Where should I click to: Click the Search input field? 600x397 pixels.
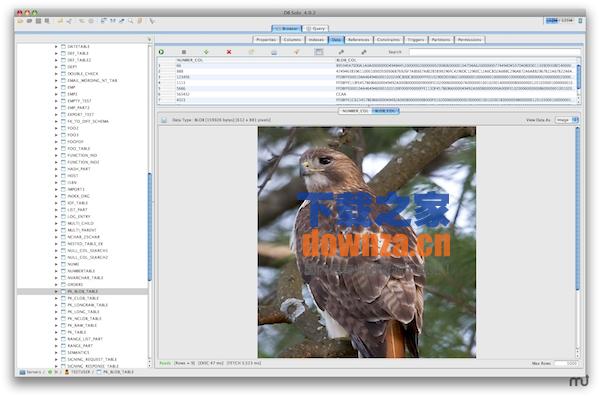coord(494,52)
